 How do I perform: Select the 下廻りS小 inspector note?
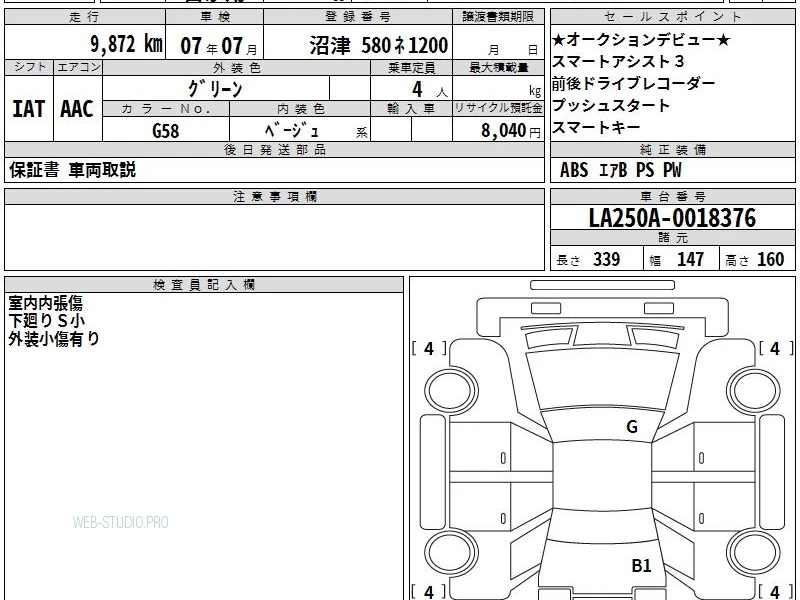(46, 321)
